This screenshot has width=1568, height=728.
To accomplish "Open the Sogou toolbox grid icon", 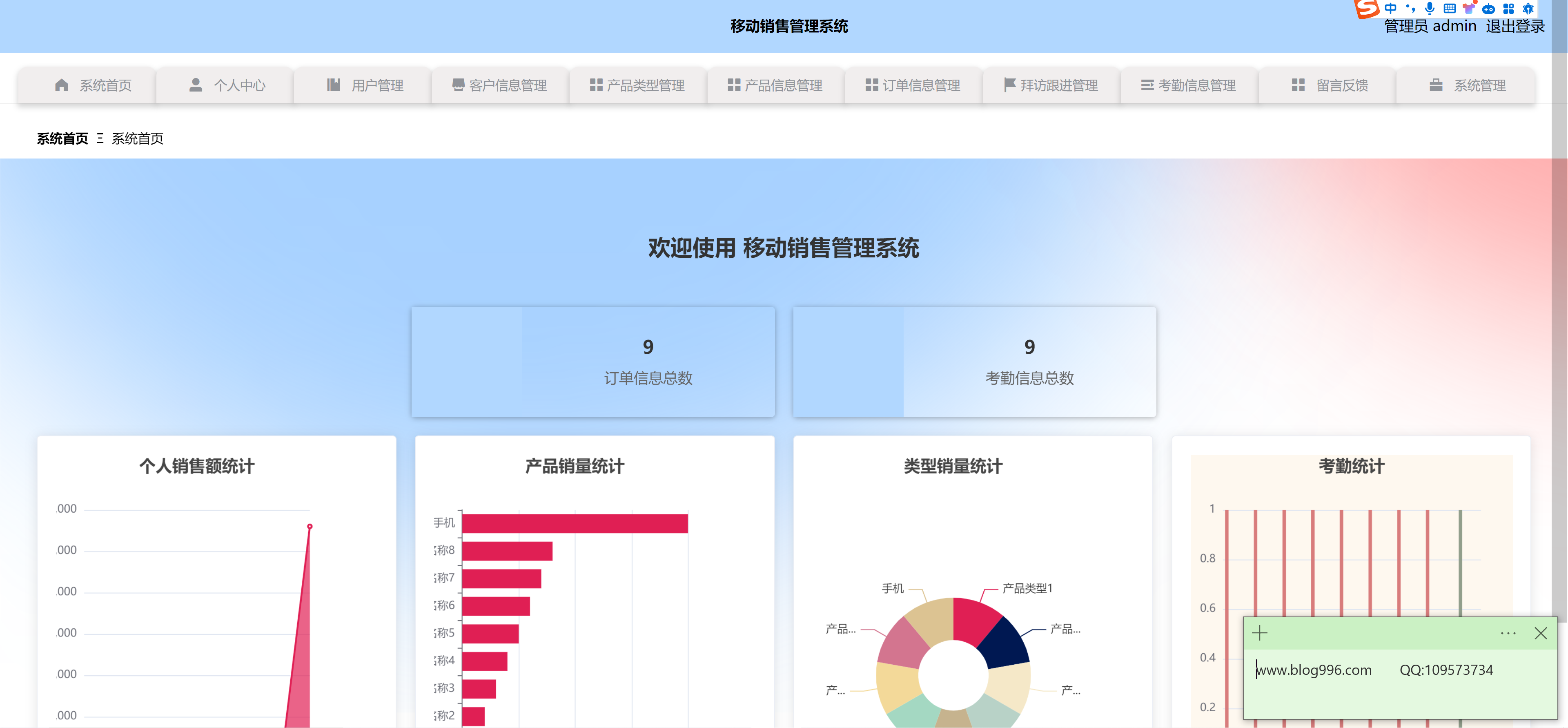I will (1510, 8).
